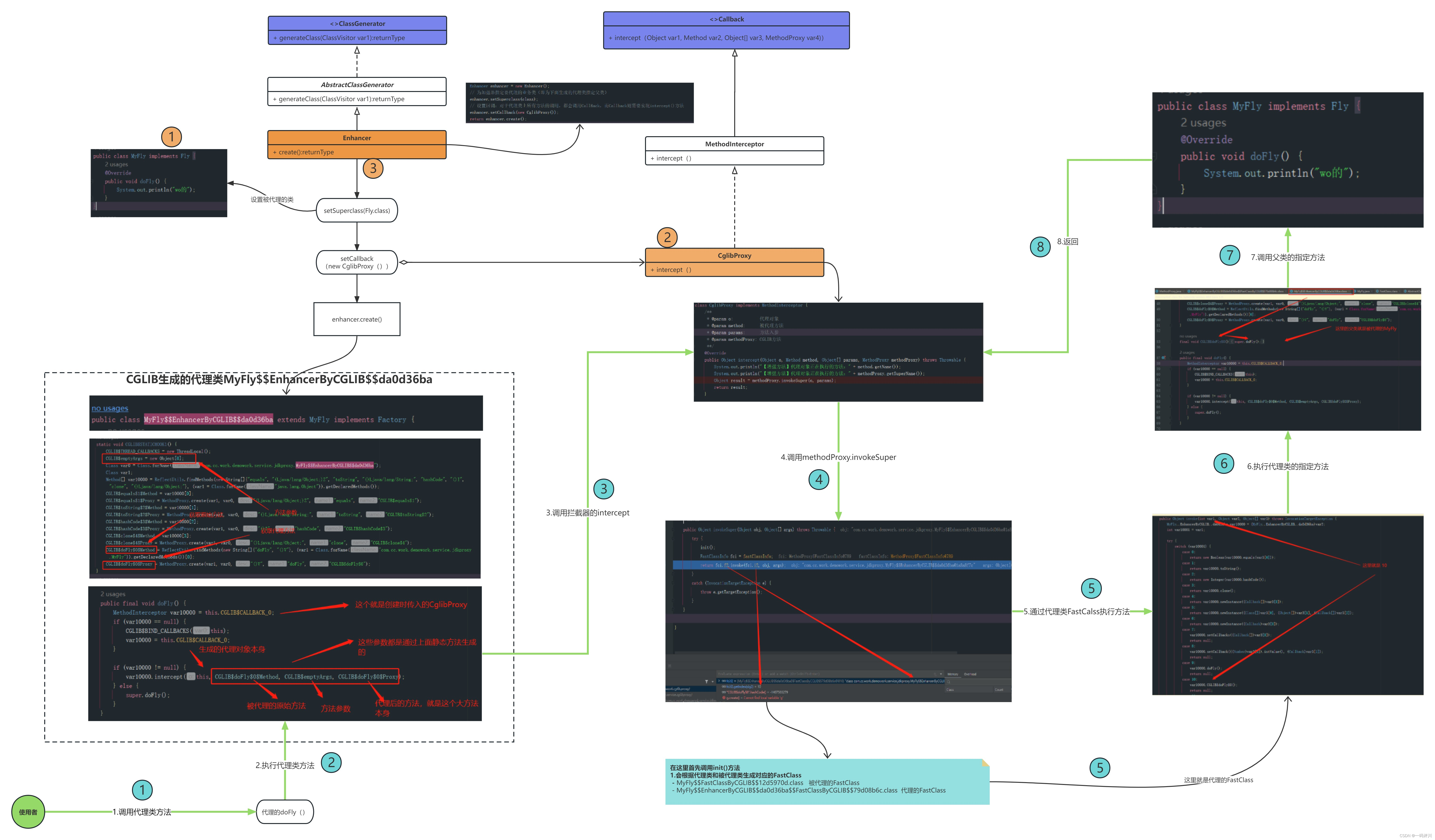Select the teal init() FastClass note box
The height and width of the screenshot is (840, 1435).
tap(827, 781)
